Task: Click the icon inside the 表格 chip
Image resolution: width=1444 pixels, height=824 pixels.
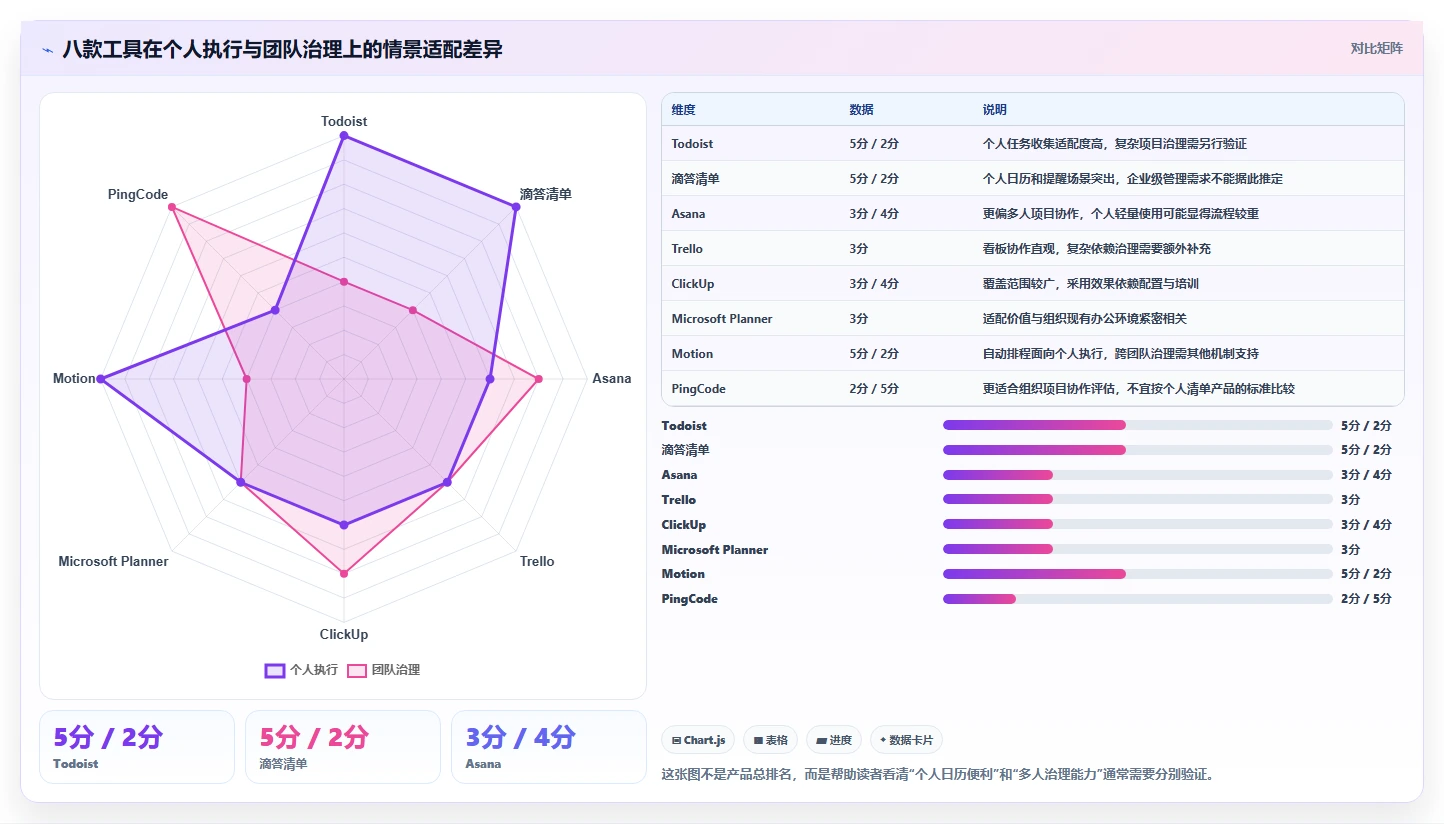Action: pos(758,741)
